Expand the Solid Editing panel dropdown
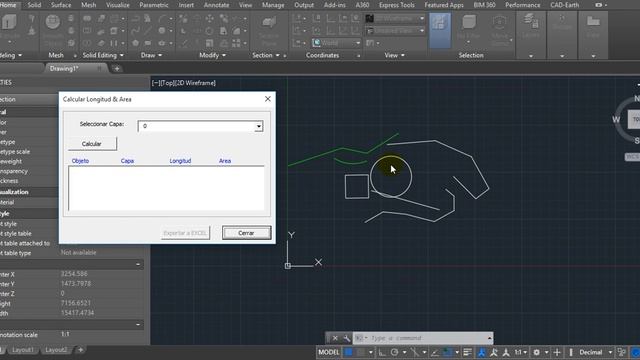The image size is (640, 360). click(122, 55)
